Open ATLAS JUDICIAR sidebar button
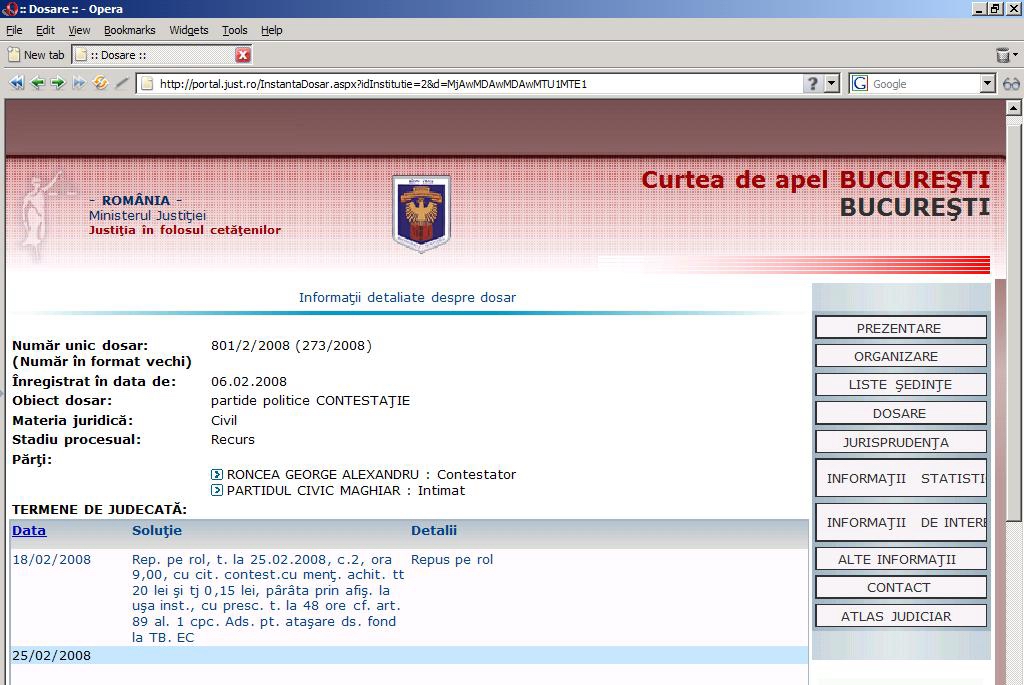Viewport: 1024px width, 685px height. point(901,616)
